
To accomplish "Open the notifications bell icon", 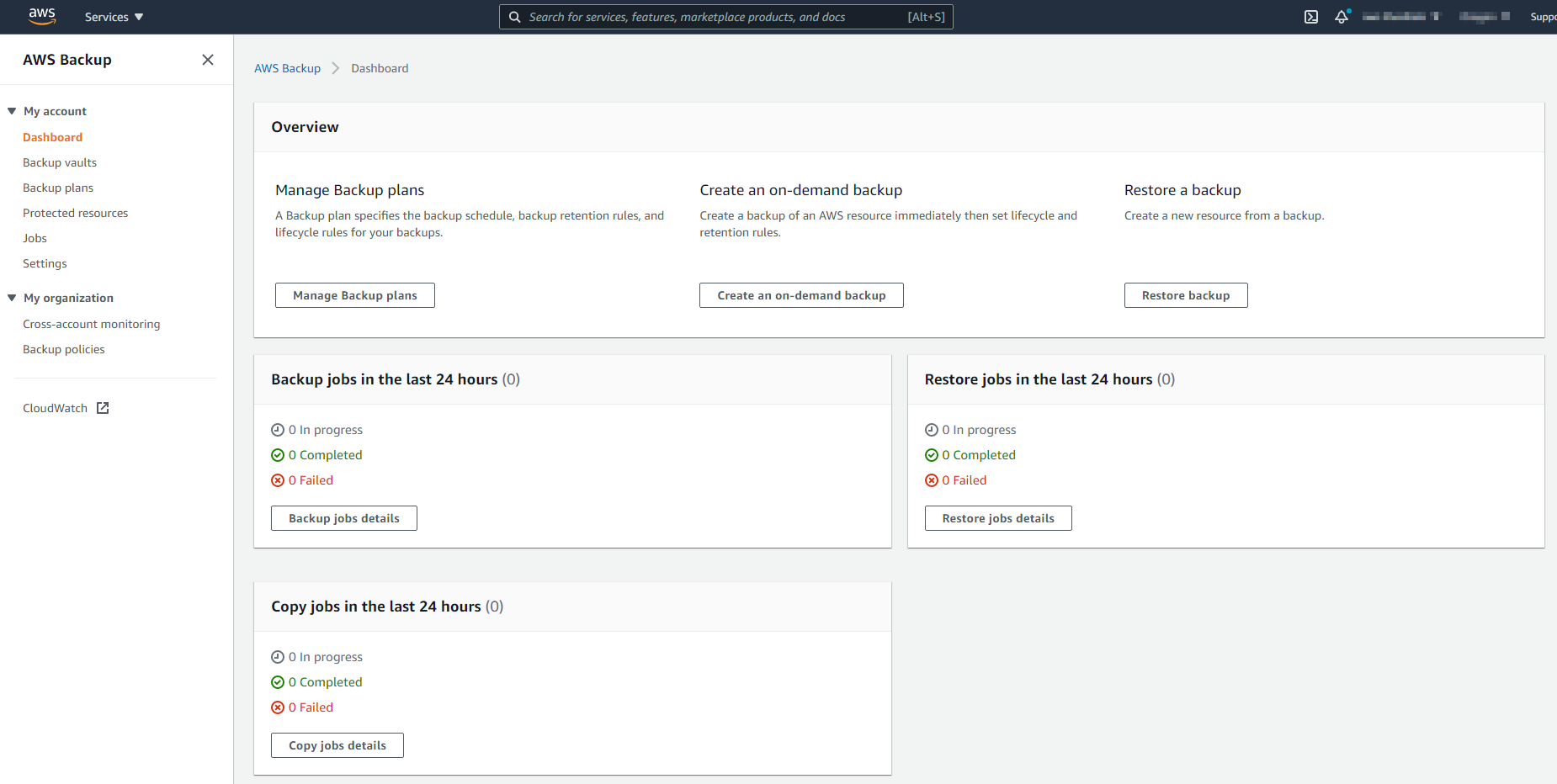I will point(1342,17).
